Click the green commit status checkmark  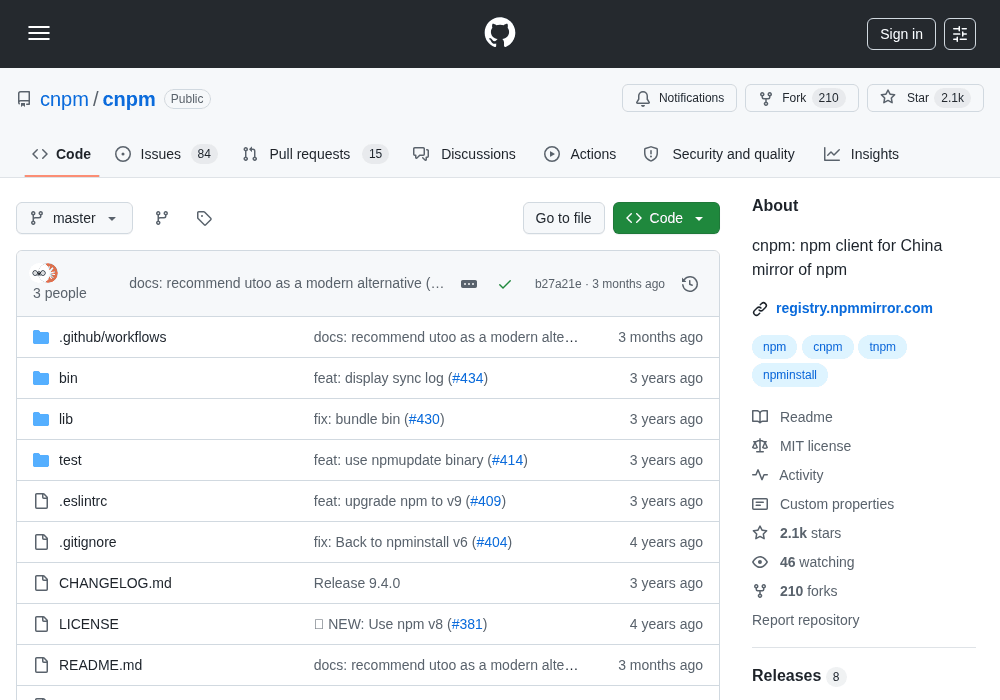[x=504, y=284]
